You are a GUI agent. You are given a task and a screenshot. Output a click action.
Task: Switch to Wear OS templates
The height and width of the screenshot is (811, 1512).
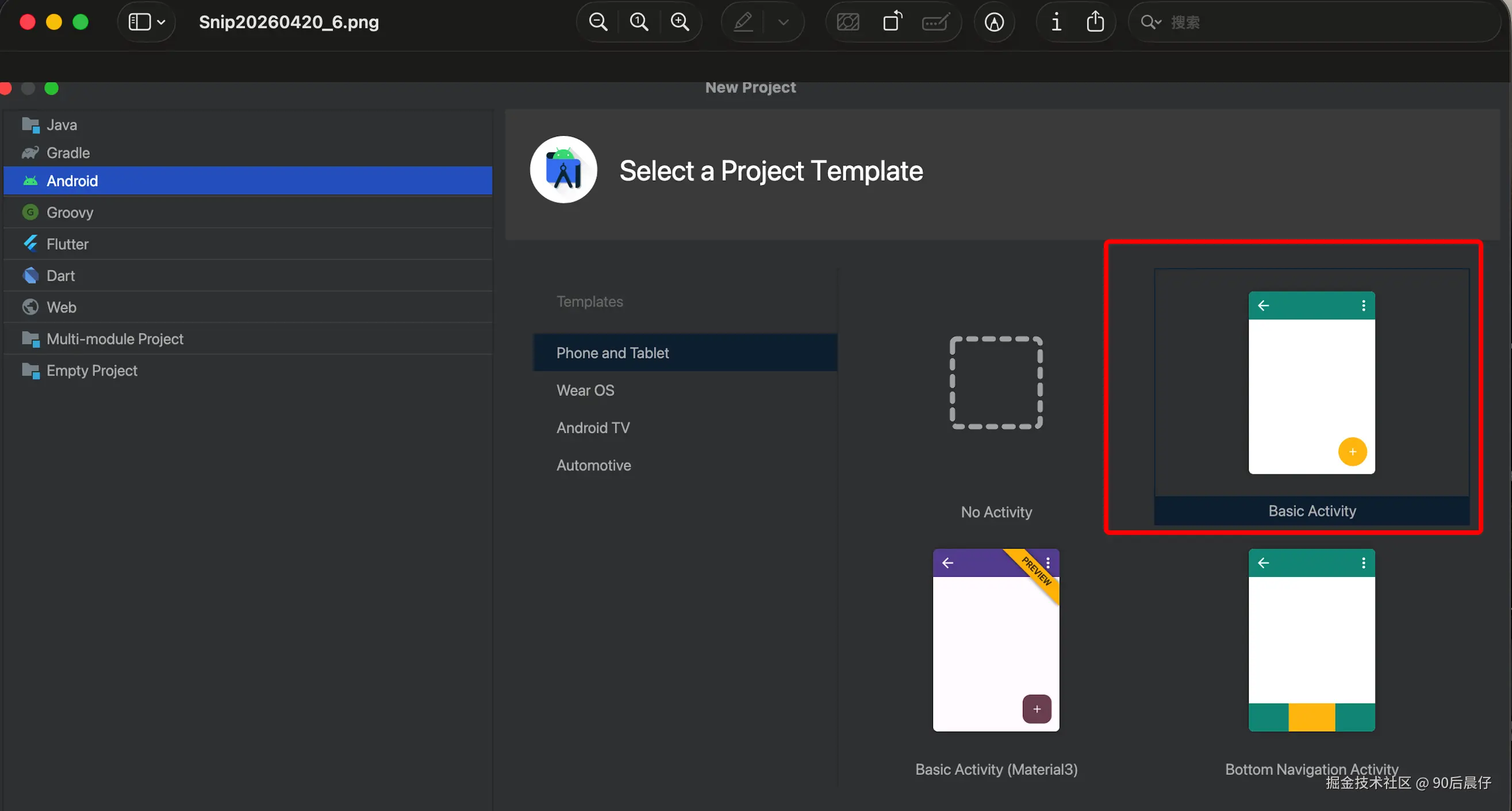point(585,391)
